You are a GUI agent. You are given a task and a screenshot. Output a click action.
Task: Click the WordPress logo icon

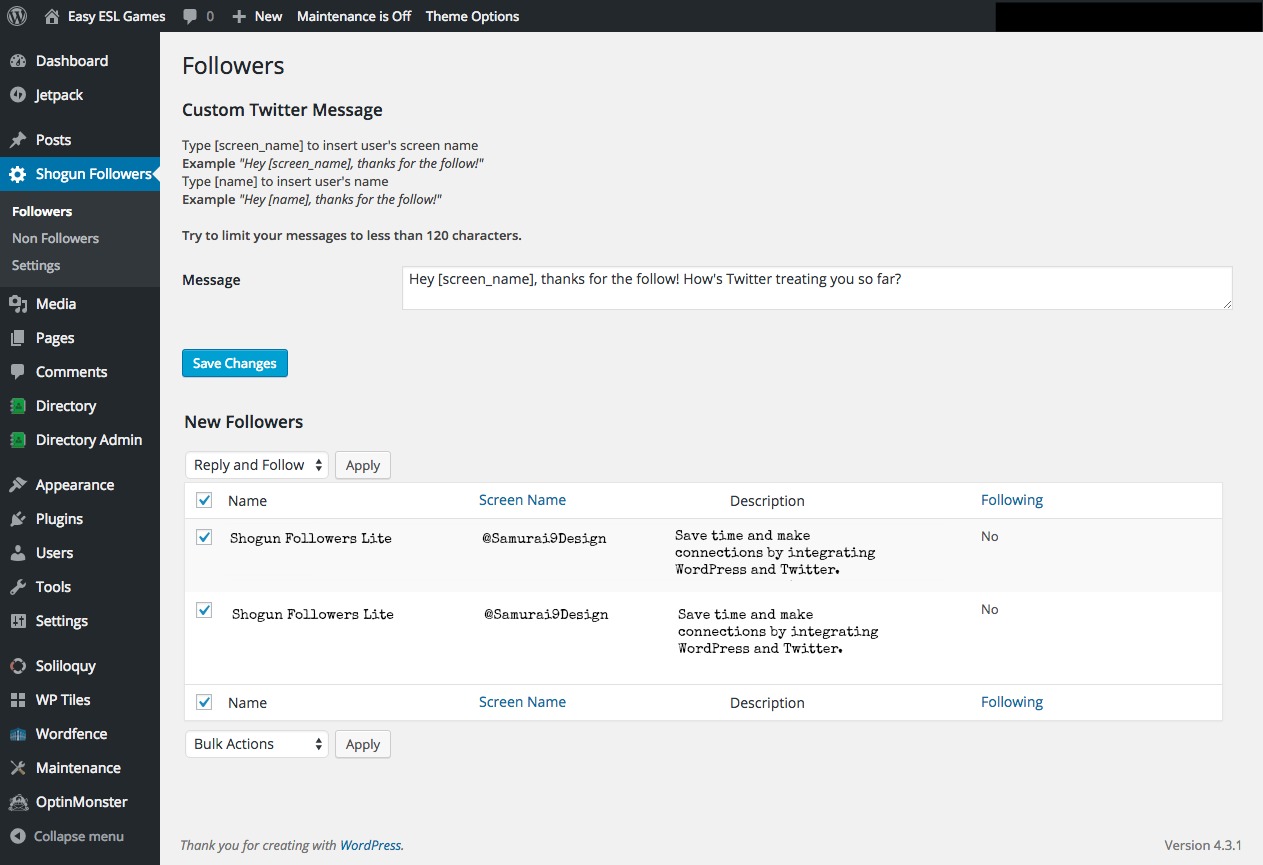pos(17,16)
